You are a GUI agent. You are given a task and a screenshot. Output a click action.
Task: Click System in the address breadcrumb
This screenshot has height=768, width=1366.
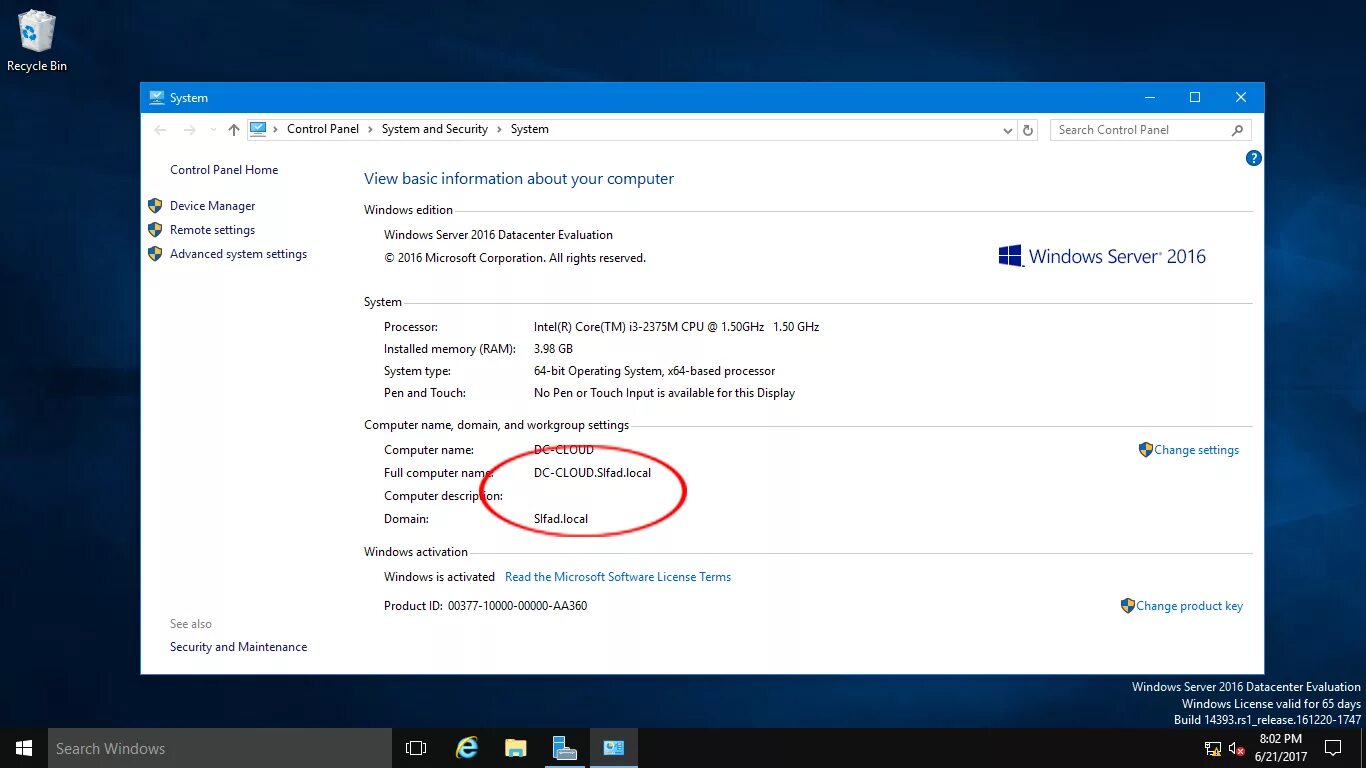(529, 129)
